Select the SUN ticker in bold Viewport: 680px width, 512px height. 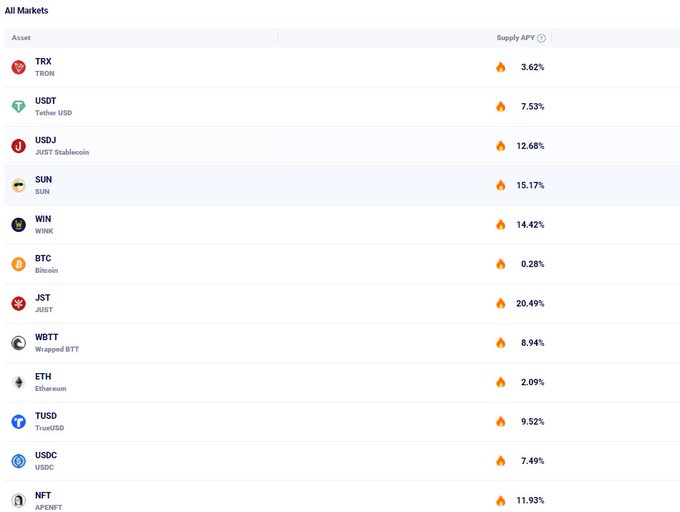click(x=43, y=179)
